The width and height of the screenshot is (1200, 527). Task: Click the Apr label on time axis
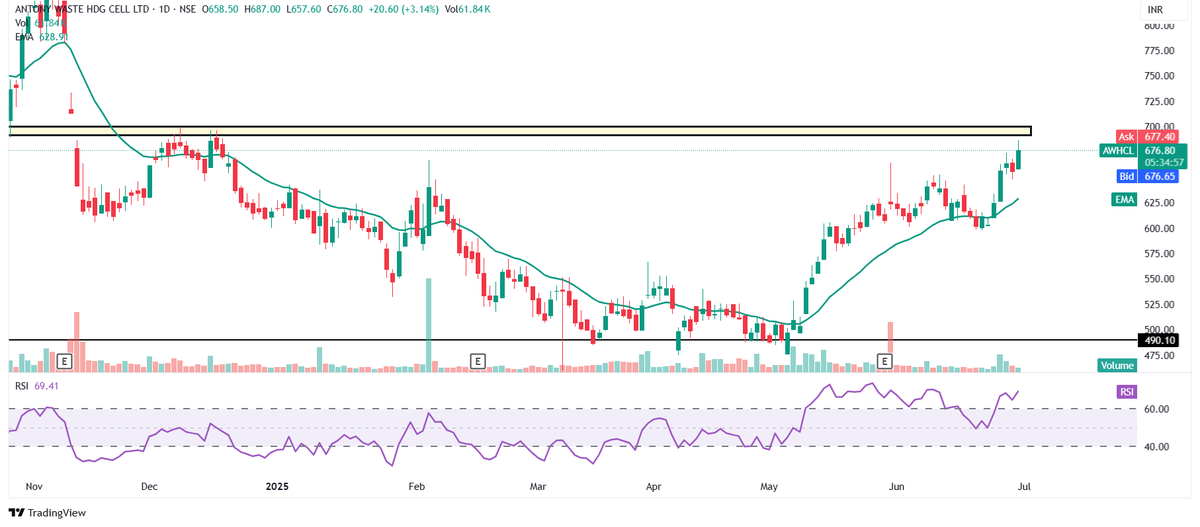pyautogui.click(x=654, y=486)
